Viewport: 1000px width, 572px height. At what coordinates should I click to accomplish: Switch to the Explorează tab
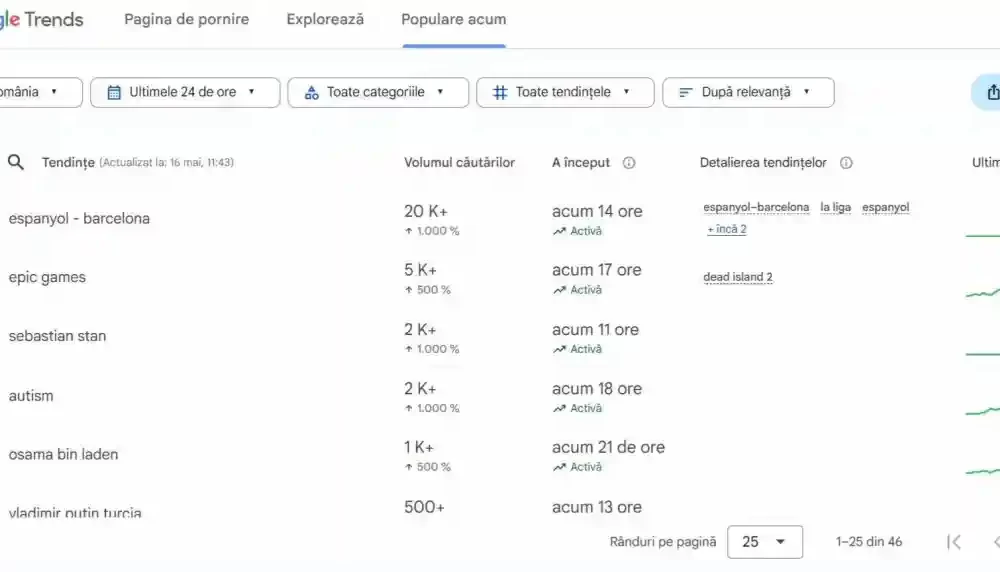(325, 19)
